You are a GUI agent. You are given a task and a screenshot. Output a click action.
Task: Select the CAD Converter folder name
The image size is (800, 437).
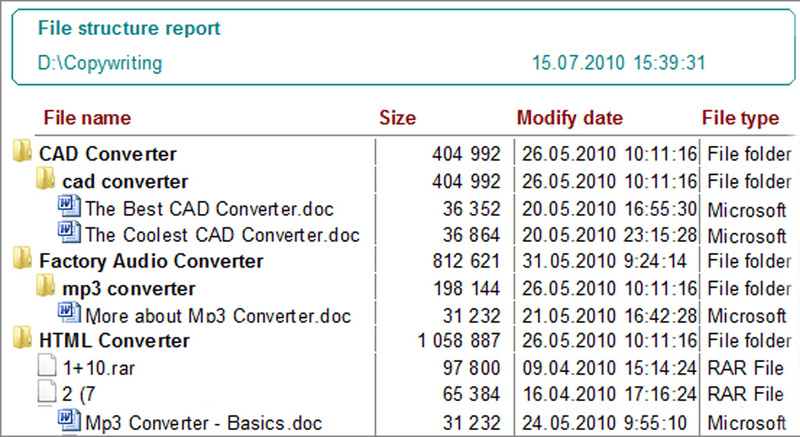pos(108,154)
